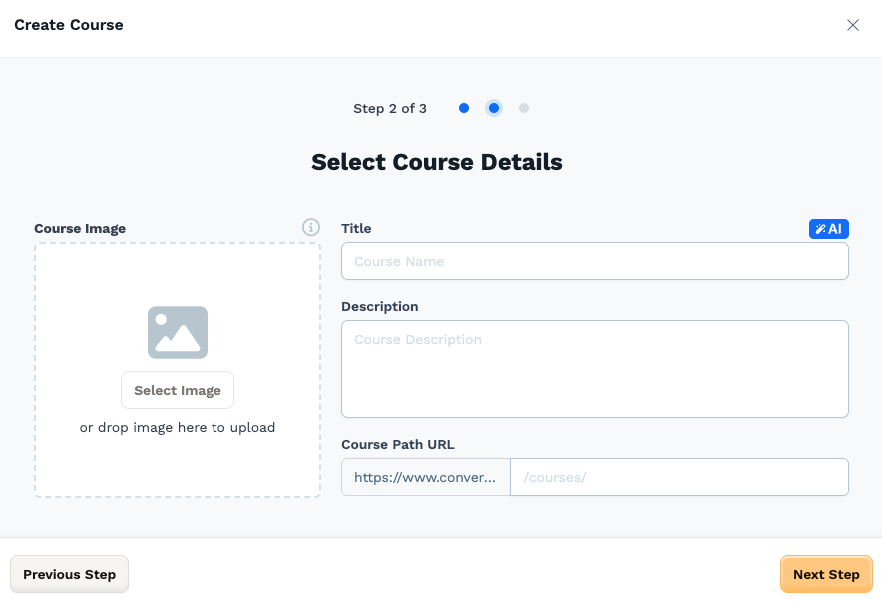Click the /courses/ path input field

679,477
